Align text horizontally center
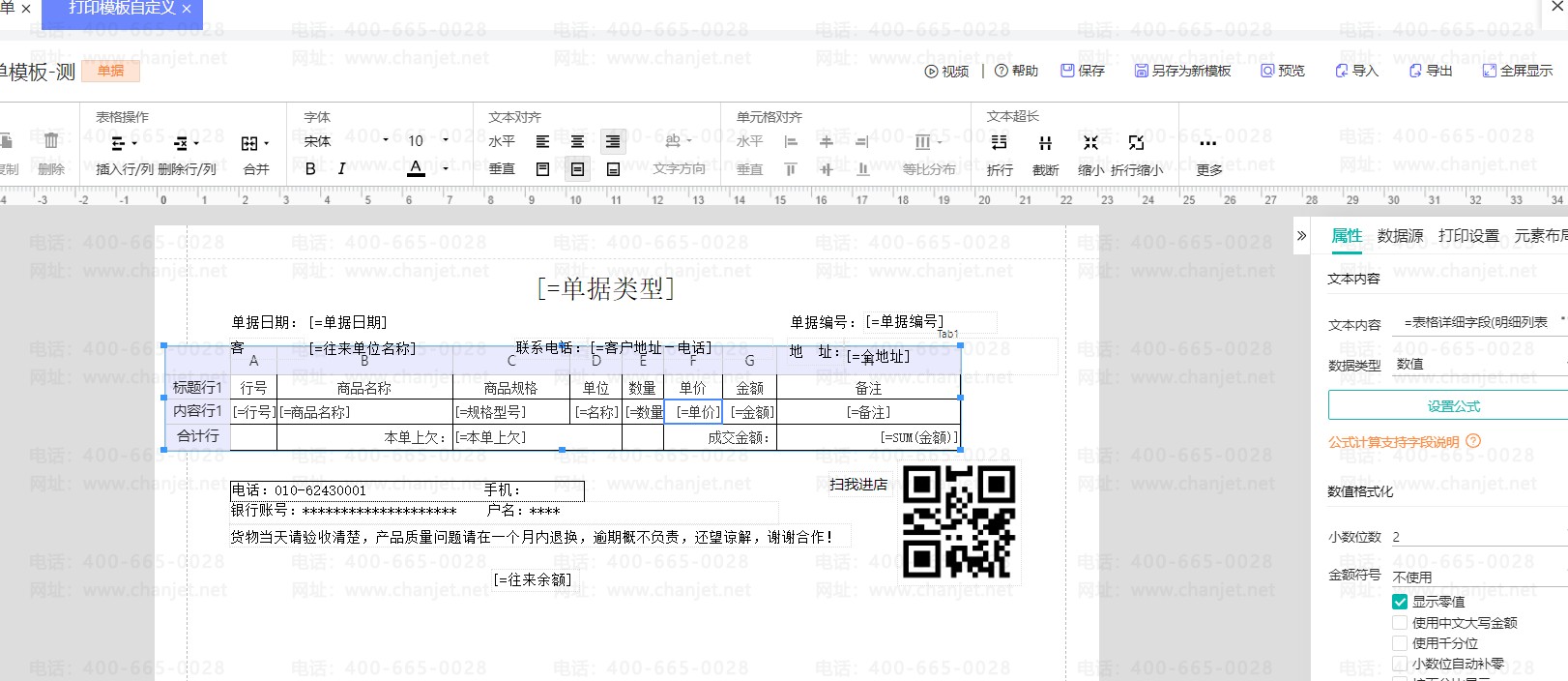 (577, 141)
